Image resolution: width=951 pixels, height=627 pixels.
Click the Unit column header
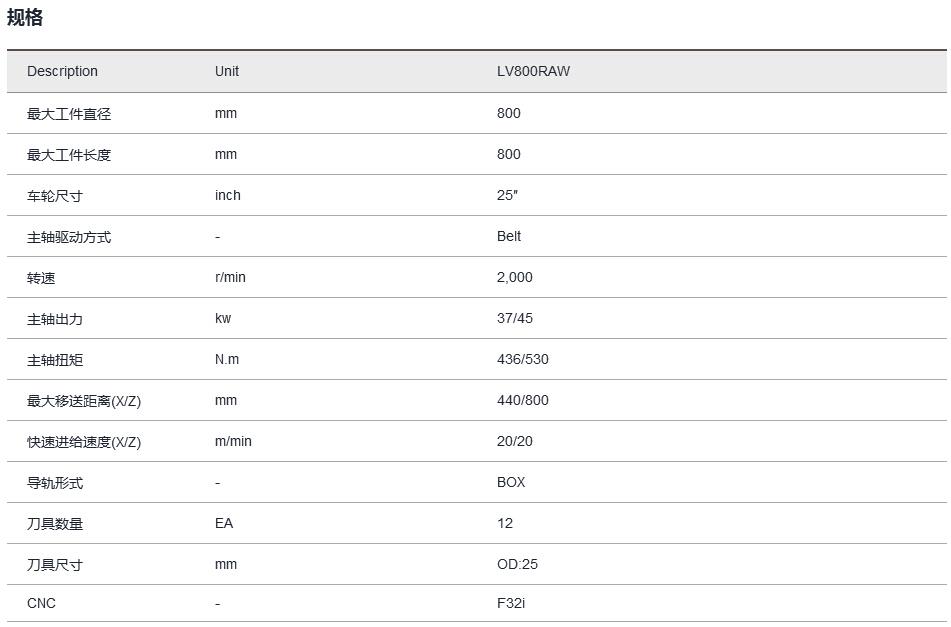pos(227,71)
